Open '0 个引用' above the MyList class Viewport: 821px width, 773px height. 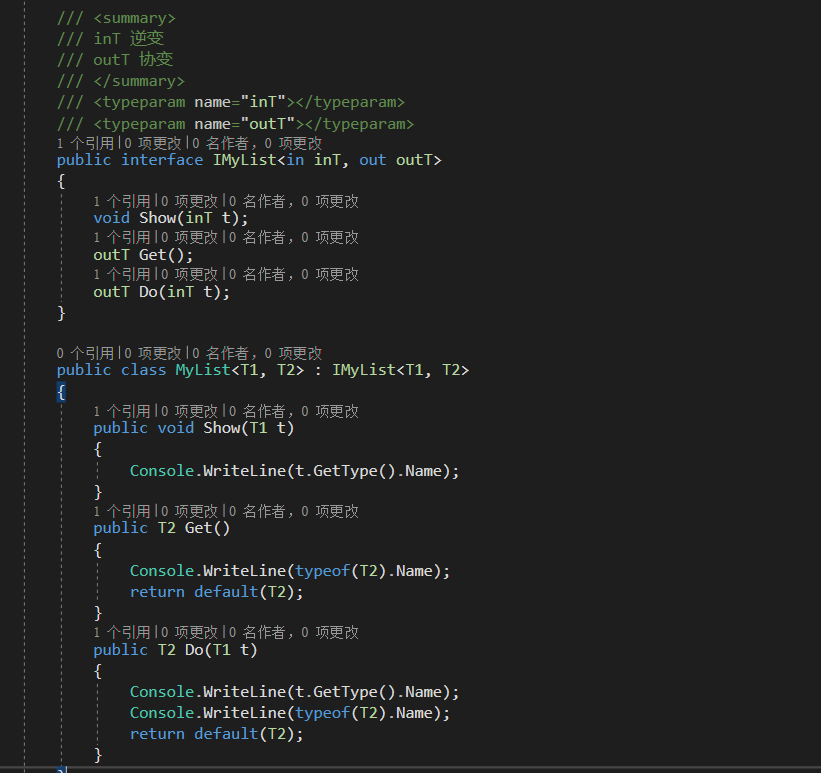pos(85,353)
